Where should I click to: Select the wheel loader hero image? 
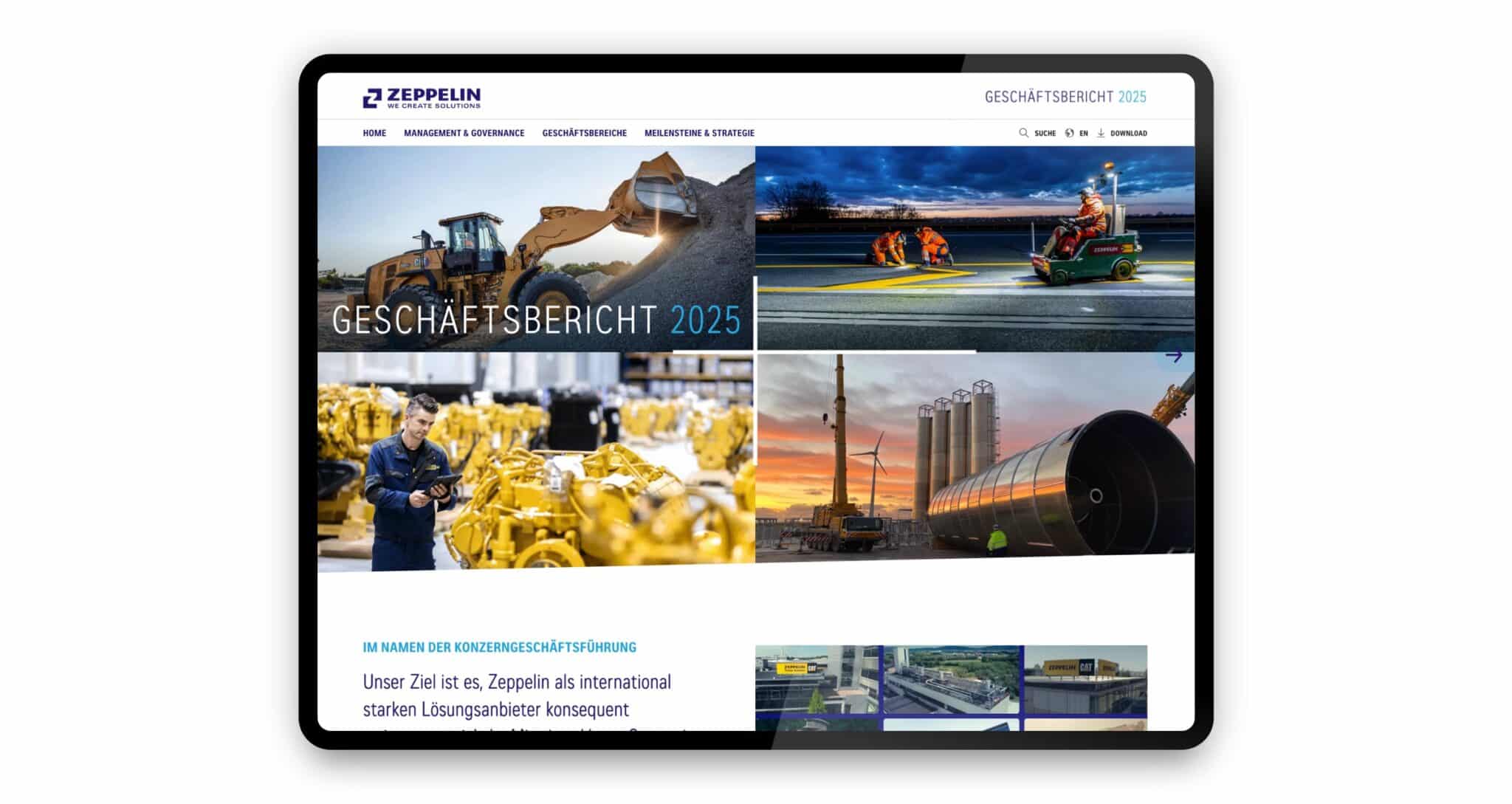click(536, 248)
